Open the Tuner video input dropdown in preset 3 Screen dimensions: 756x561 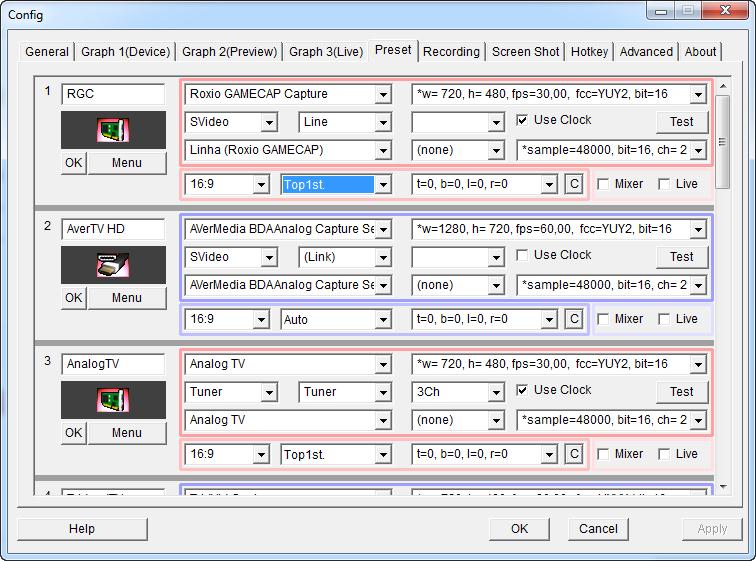(x=230, y=392)
